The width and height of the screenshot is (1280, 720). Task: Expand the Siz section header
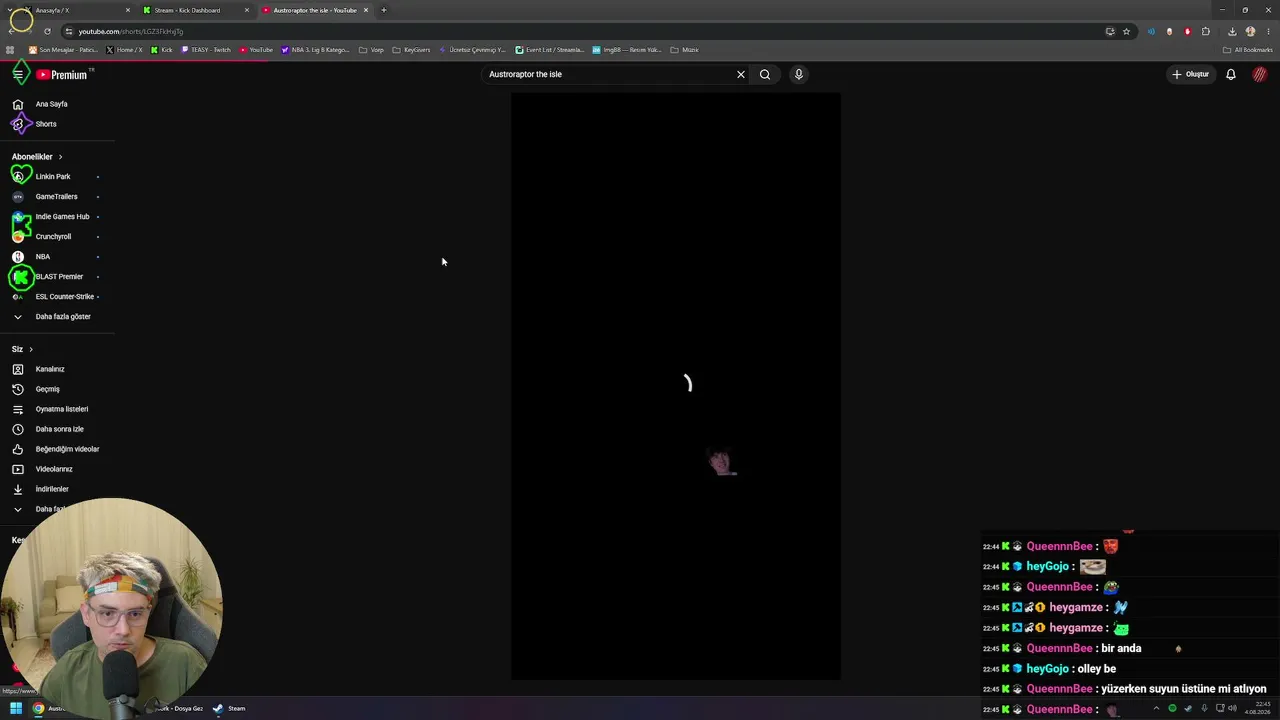pos(23,349)
